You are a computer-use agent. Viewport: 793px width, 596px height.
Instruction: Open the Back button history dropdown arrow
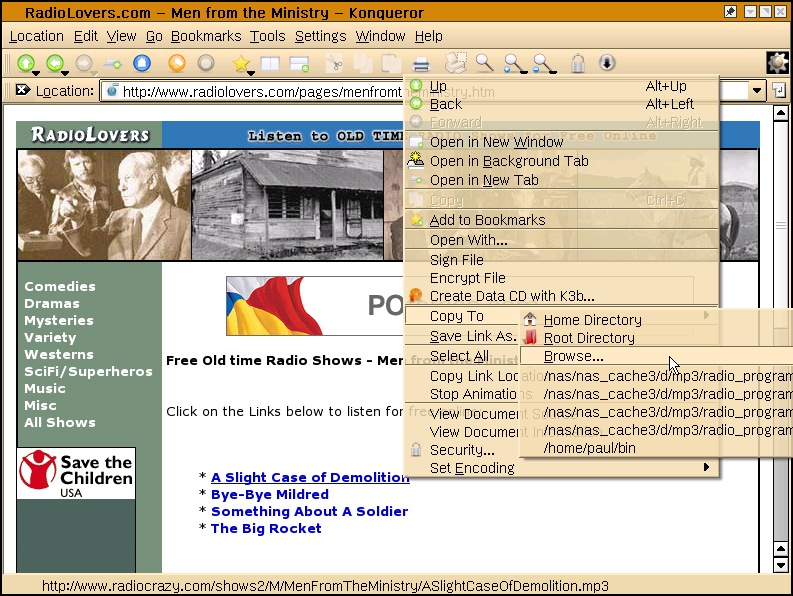tap(65, 73)
